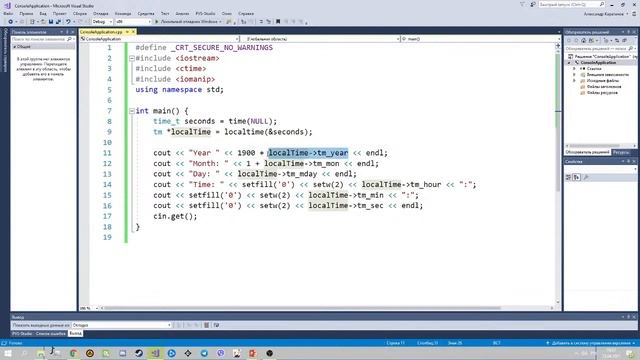Click the Properties panel alphabetical icon
The image size is (640, 360).
click(576, 177)
